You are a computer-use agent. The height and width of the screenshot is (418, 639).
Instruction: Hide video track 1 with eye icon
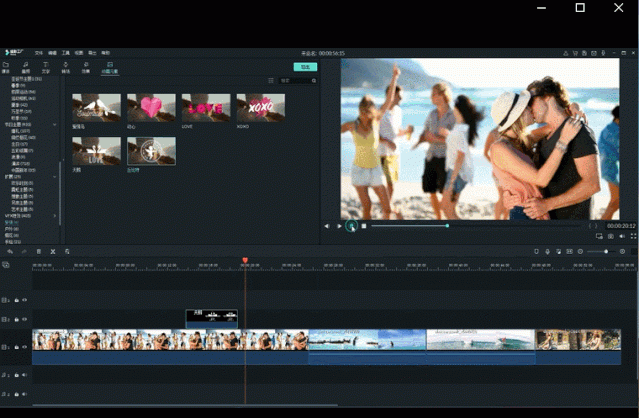[x=24, y=347]
